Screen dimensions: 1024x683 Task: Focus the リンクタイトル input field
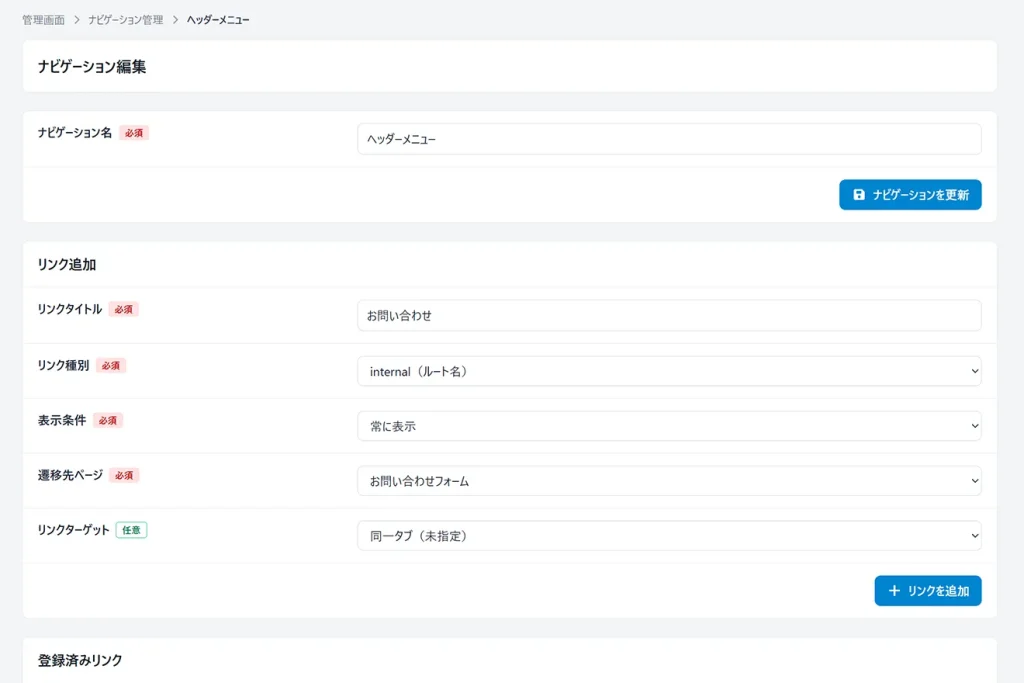coord(669,315)
